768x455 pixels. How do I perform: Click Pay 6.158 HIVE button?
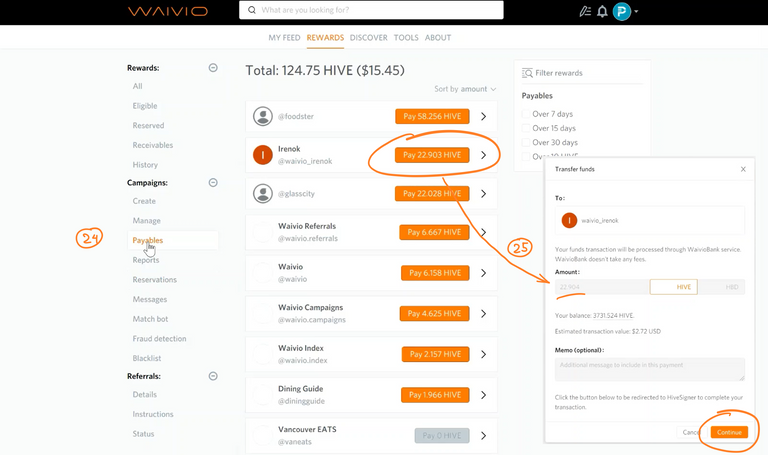[435, 273]
